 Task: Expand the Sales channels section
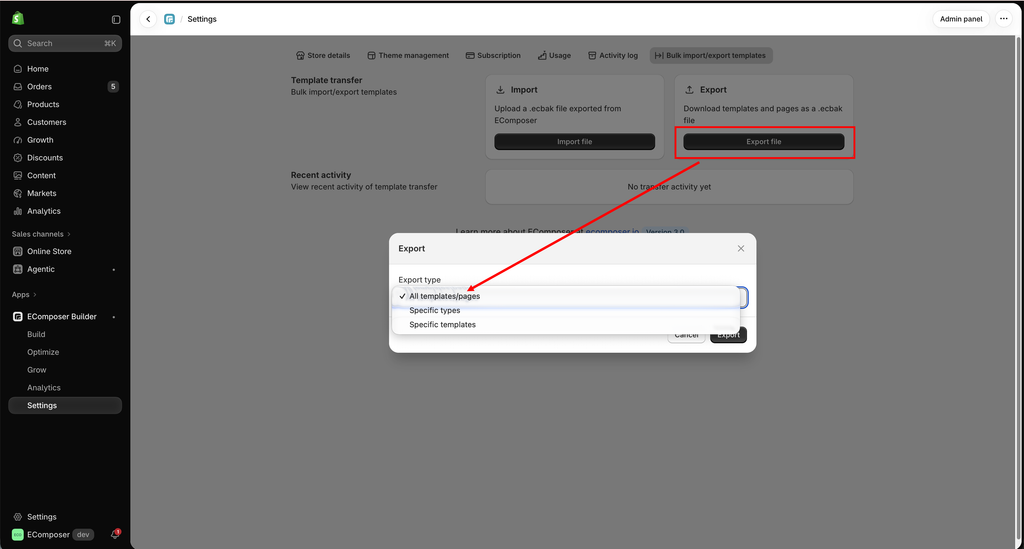pos(41,234)
